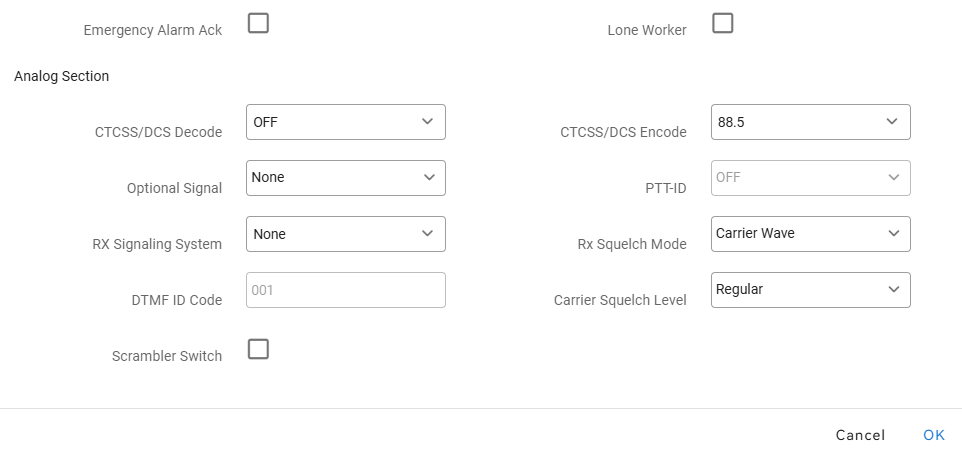
Task: Tick the Lone Worker checkbox
Action: (722, 23)
